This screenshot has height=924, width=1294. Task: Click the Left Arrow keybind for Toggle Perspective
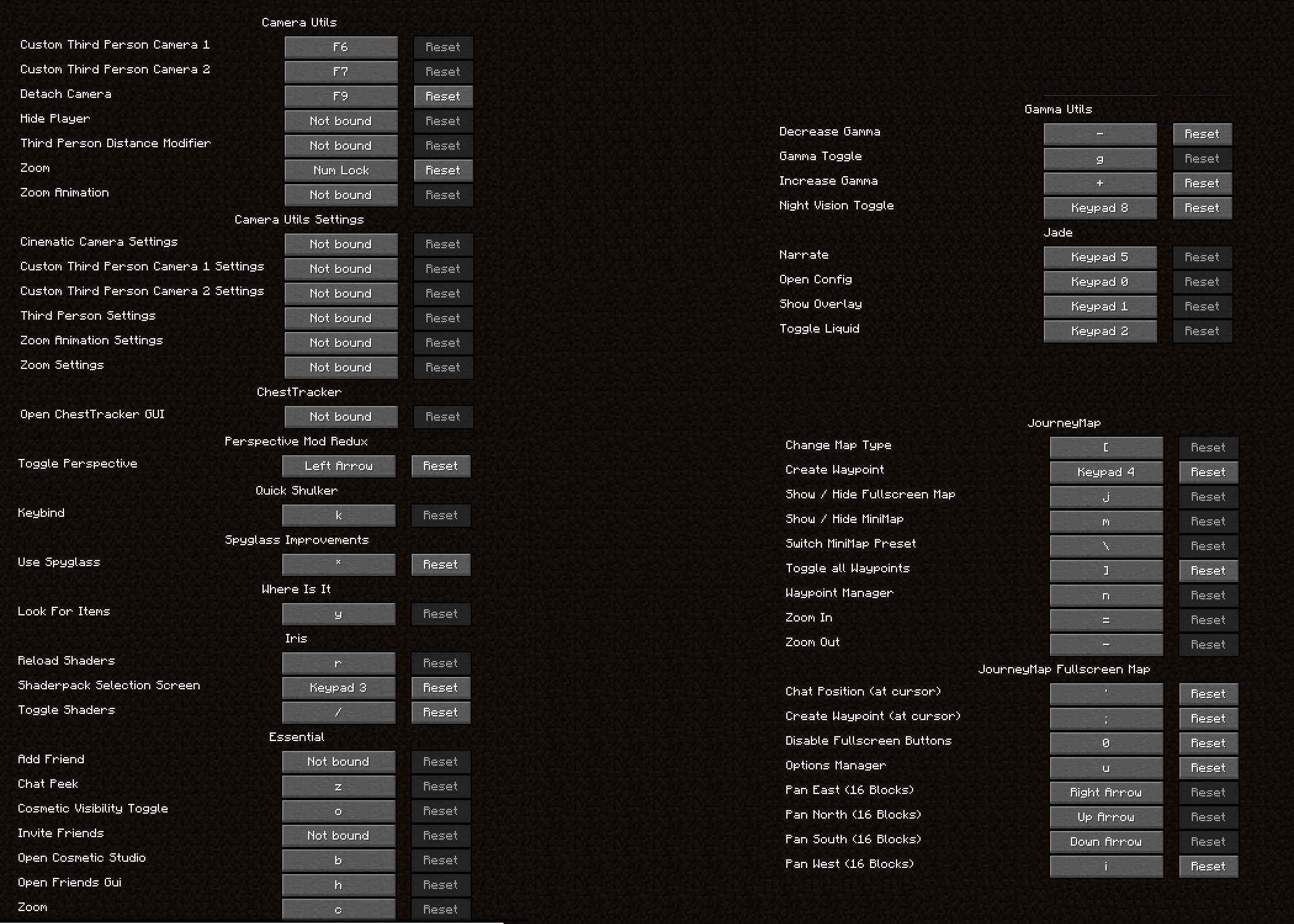(338, 466)
